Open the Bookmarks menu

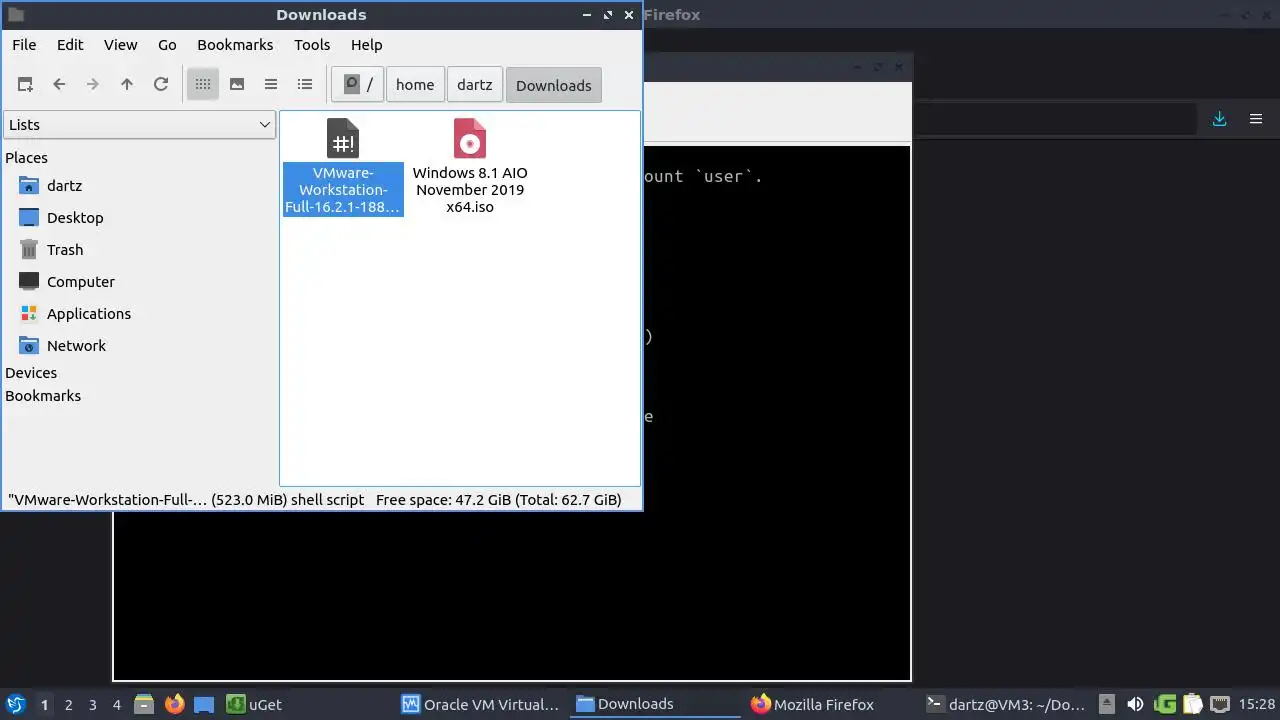click(235, 45)
